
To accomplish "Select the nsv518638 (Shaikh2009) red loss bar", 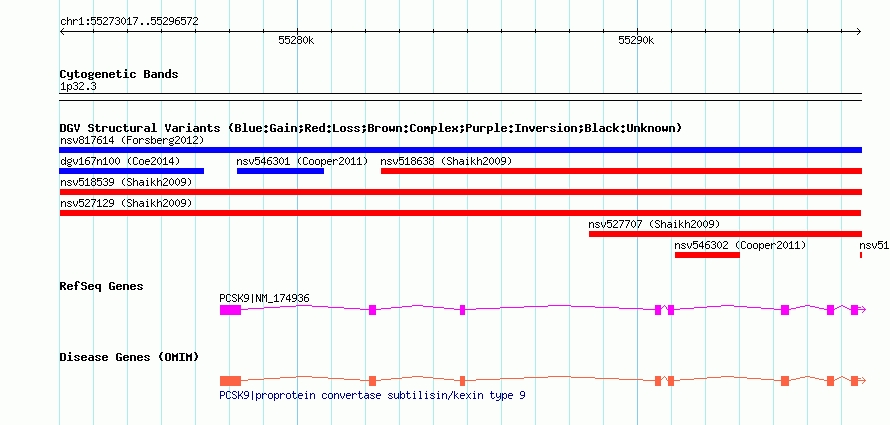I will pos(621,171).
